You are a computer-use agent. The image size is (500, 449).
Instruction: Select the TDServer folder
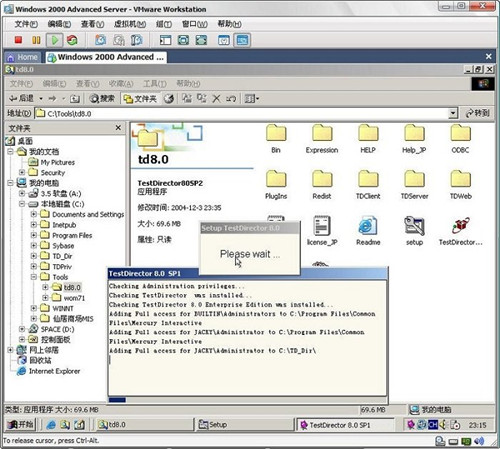(x=414, y=185)
